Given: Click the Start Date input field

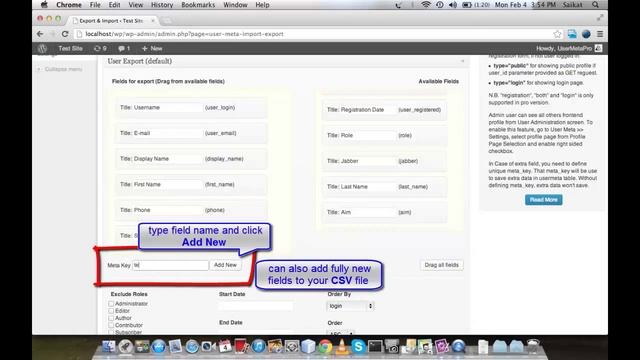Looking at the screenshot, I should coord(256,306).
